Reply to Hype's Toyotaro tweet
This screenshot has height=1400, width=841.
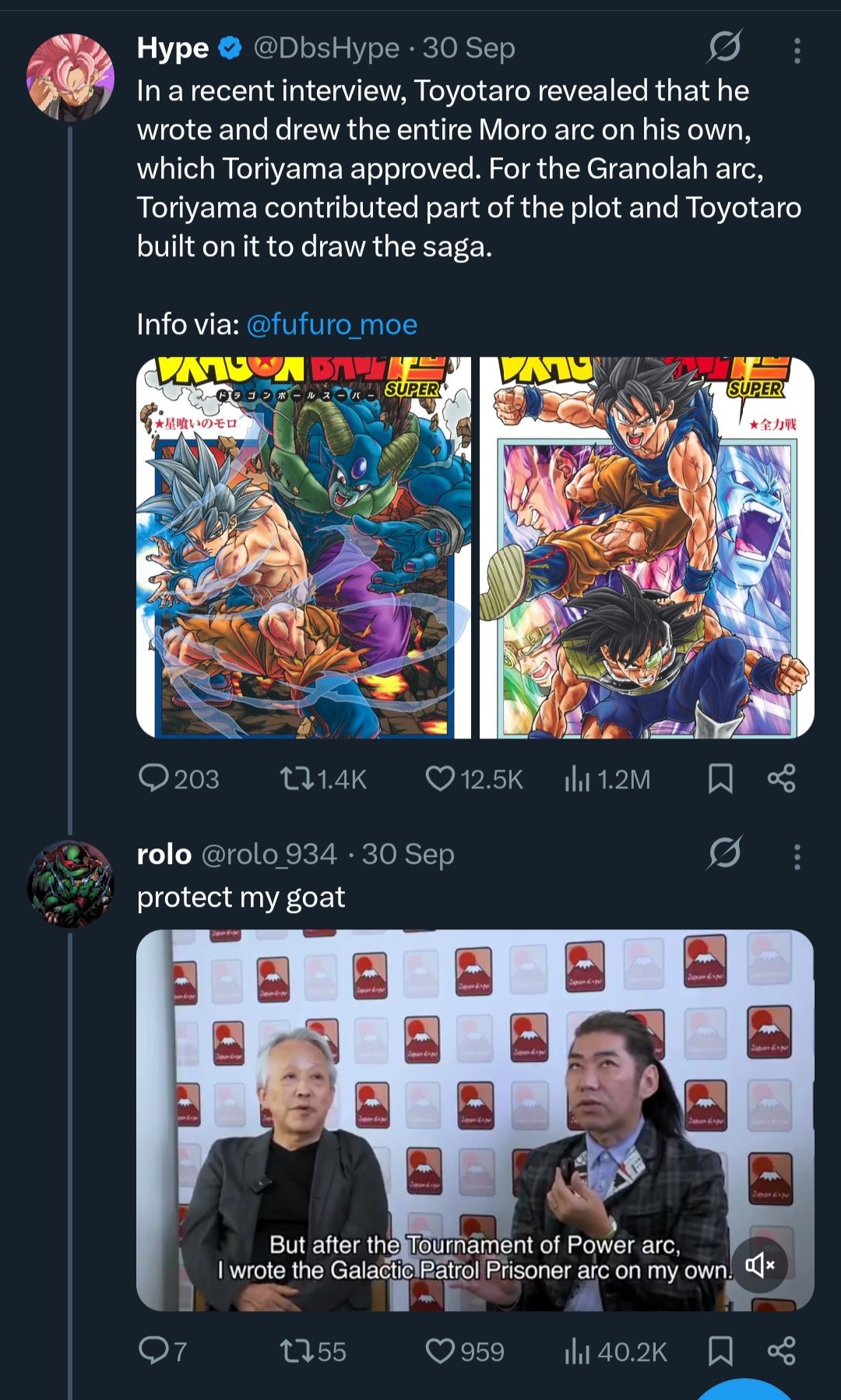pyautogui.click(x=153, y=778)
